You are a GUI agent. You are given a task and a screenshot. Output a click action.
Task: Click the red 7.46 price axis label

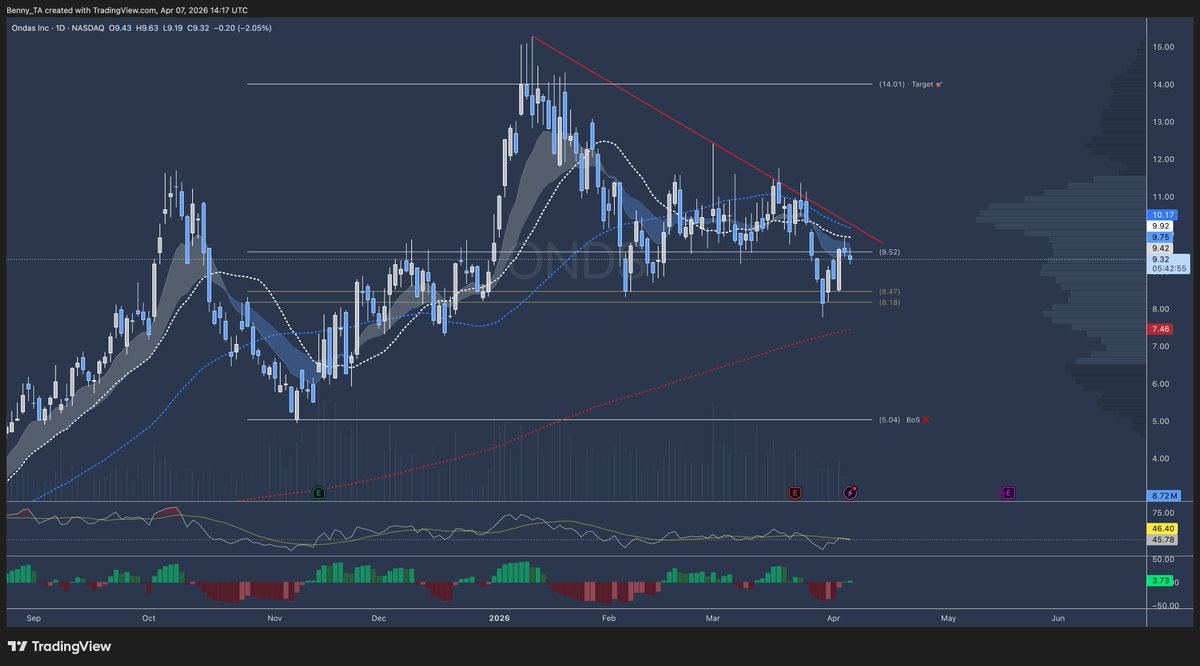coord(1160,329)
